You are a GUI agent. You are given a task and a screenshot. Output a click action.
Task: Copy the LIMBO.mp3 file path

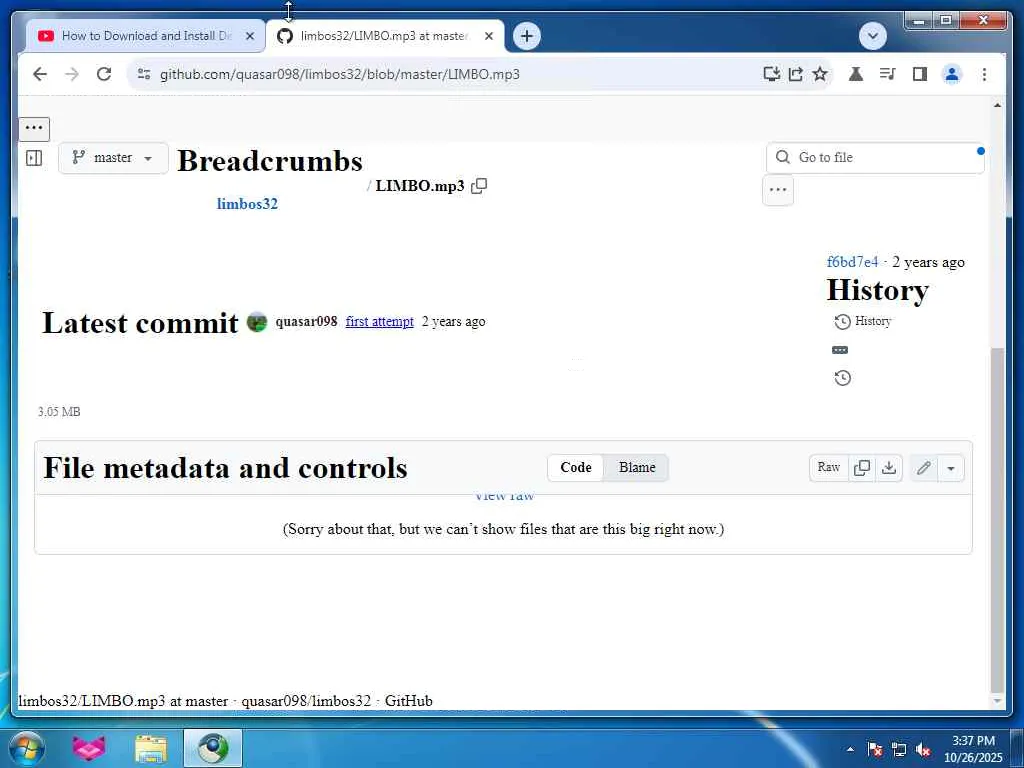point(479,186)
